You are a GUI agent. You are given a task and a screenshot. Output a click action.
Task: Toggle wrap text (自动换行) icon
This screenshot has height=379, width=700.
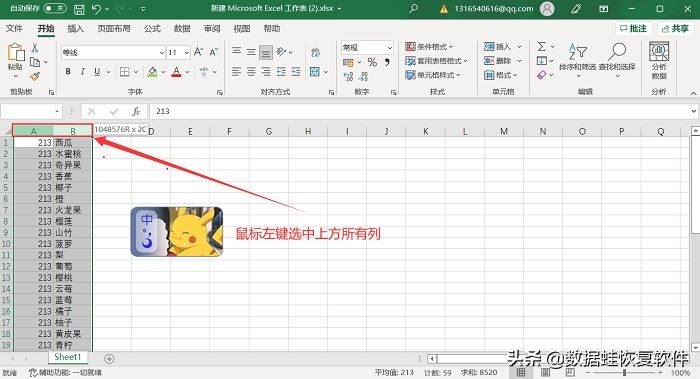[x=315, y=52]
